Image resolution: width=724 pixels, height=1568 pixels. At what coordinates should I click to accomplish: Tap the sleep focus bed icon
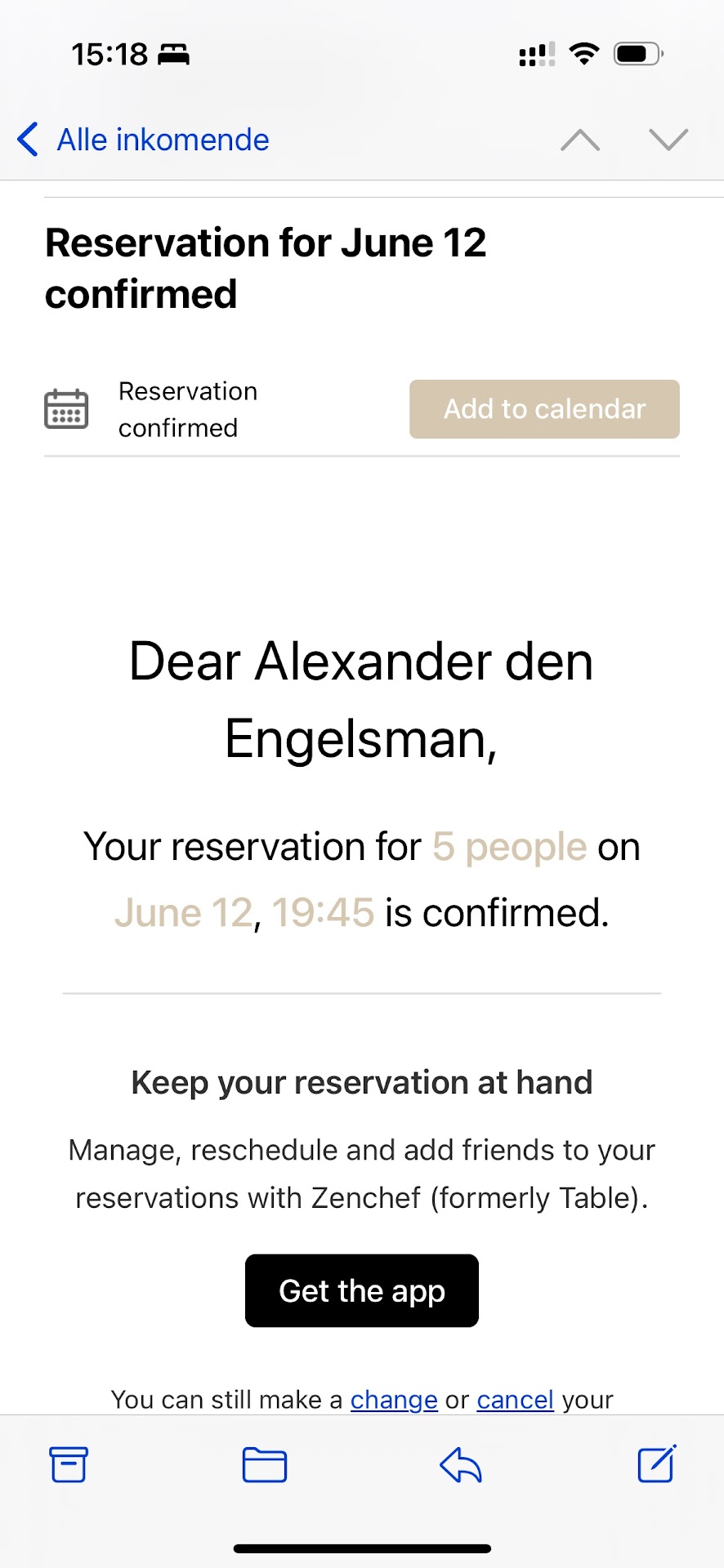click(174, 55)
